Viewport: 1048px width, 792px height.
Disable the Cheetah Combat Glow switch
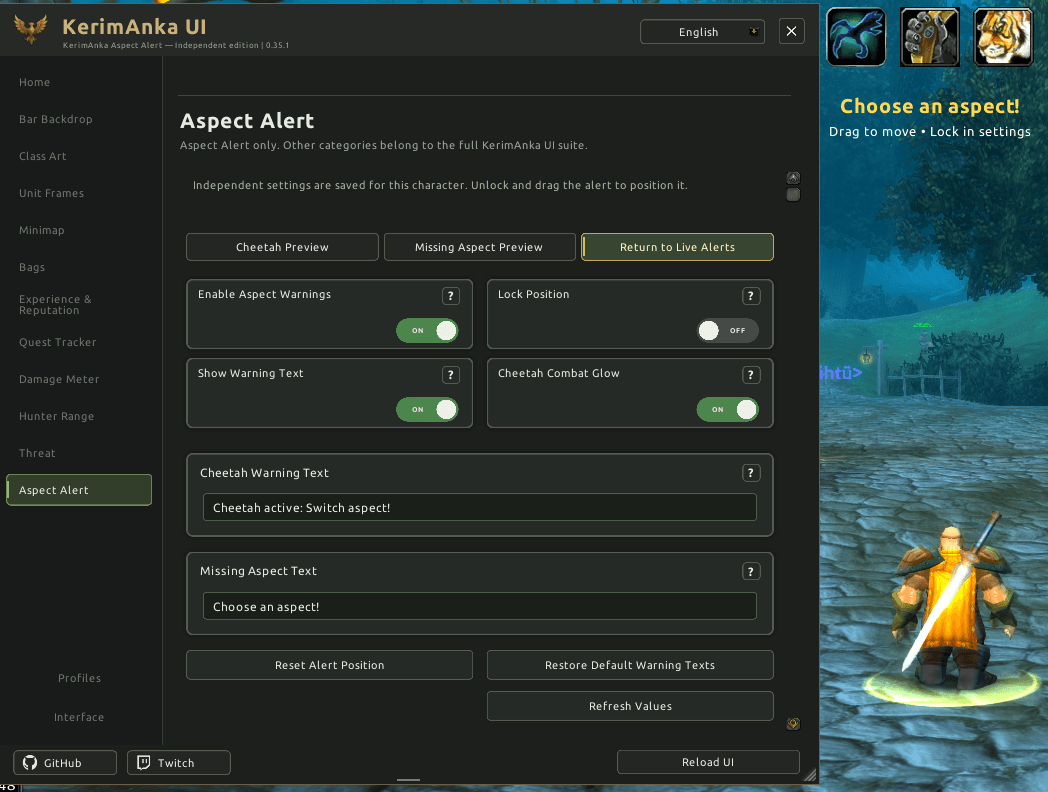727,409
